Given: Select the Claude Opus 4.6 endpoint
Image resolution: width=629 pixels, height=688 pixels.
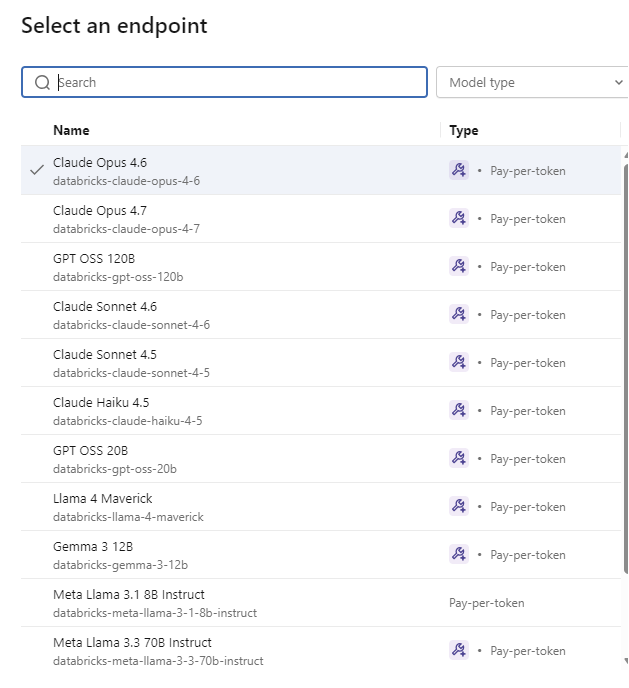Looking at the screenshot, I should point(321,170).
